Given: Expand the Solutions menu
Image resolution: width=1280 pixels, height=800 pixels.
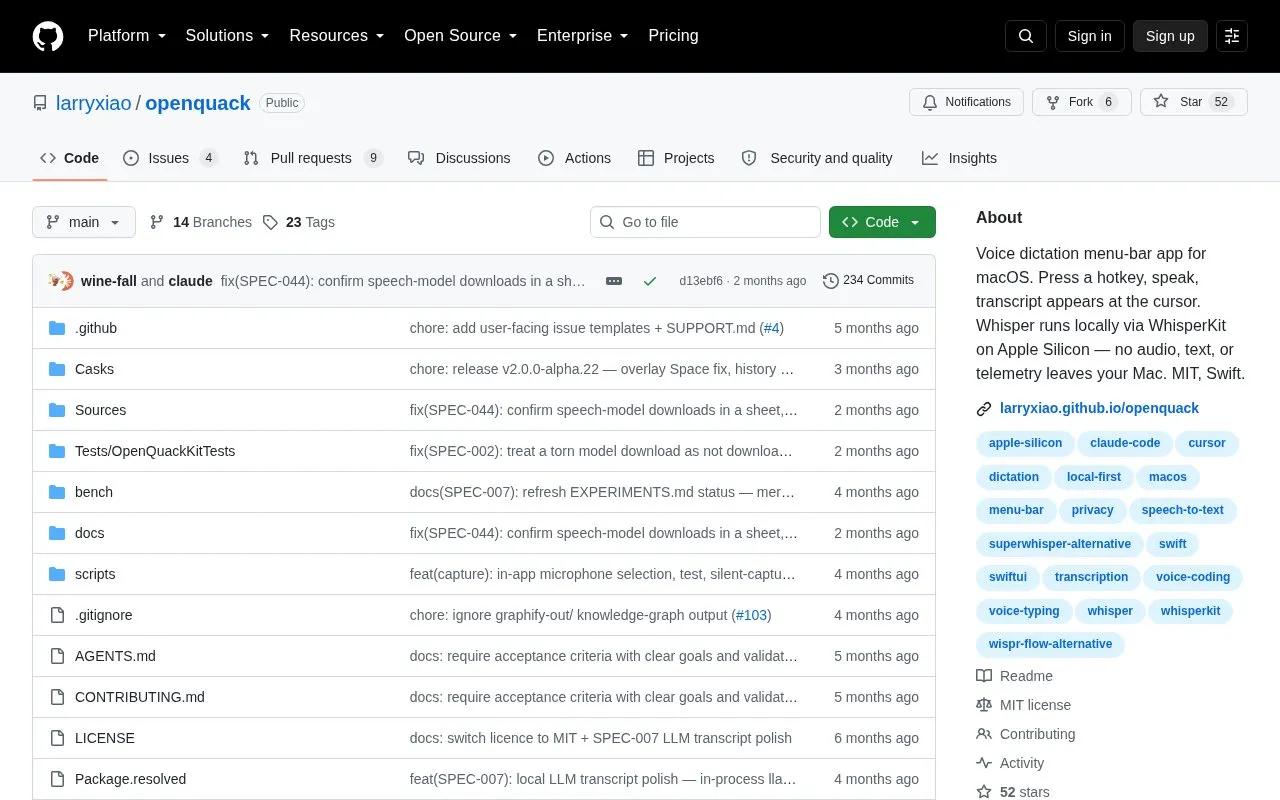Looking at the screenshot, I should [227, 36].
